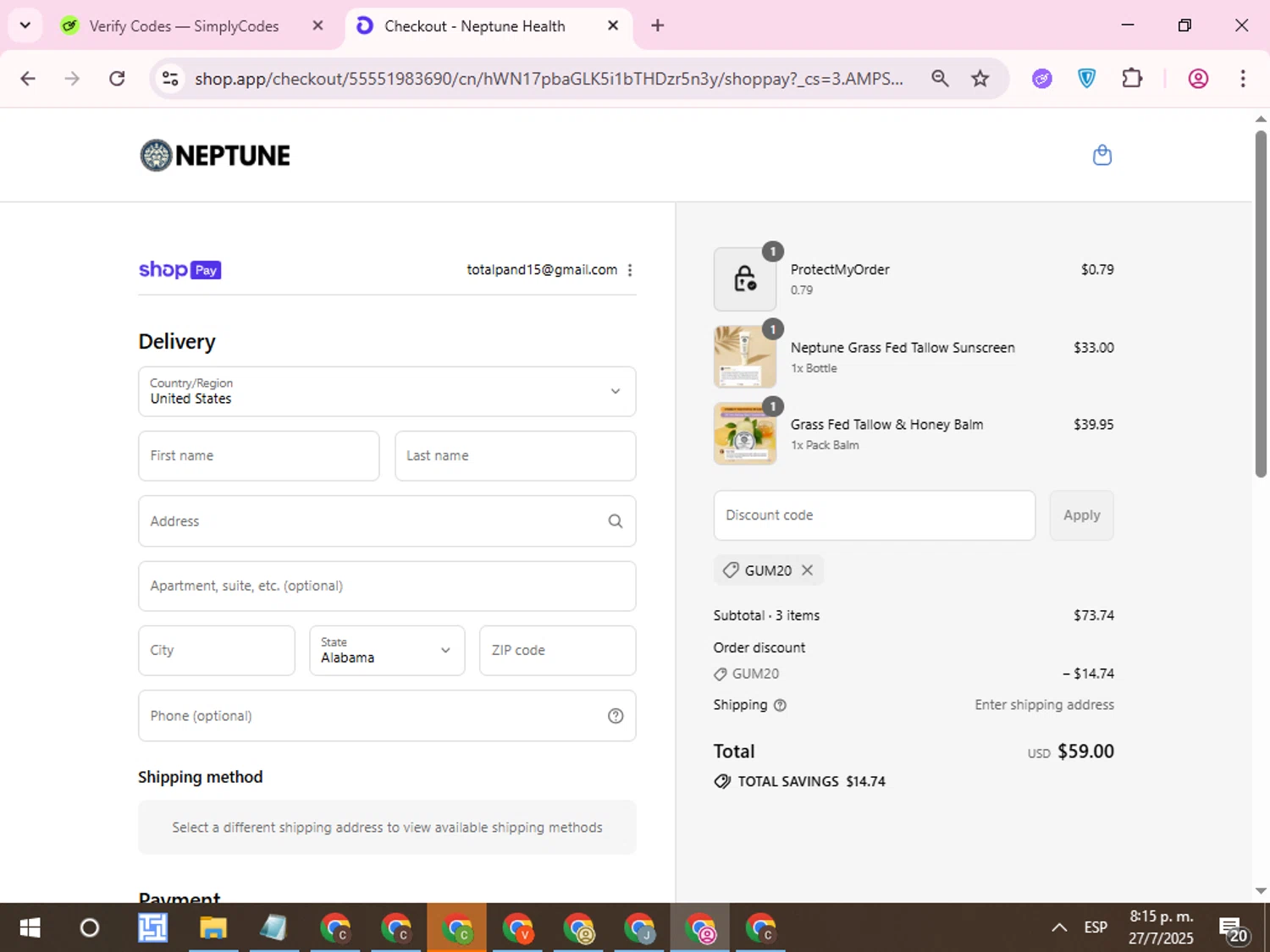Click the phone field help icon
The image size is (1270, 952).
[x=616, y=716]
